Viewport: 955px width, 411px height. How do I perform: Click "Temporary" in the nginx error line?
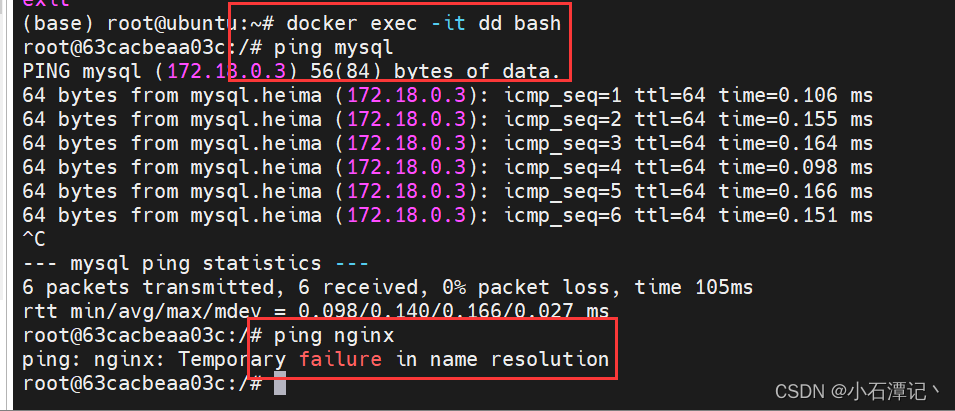click(x=232, y=359)
